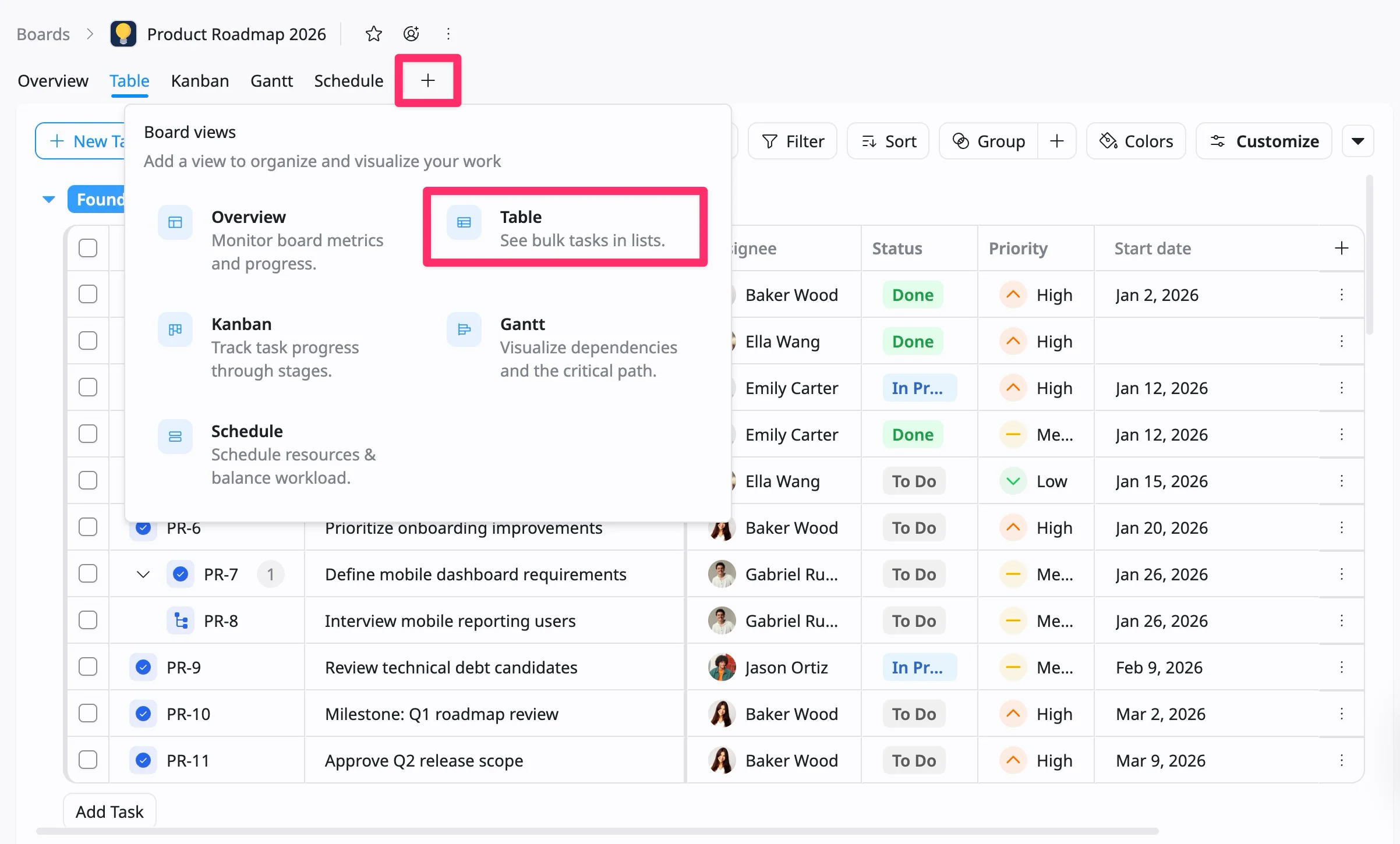This screenshot has height=844, width=1400.
Task: Add a new column with the header plus
Action: click(x=1342, y=248)
